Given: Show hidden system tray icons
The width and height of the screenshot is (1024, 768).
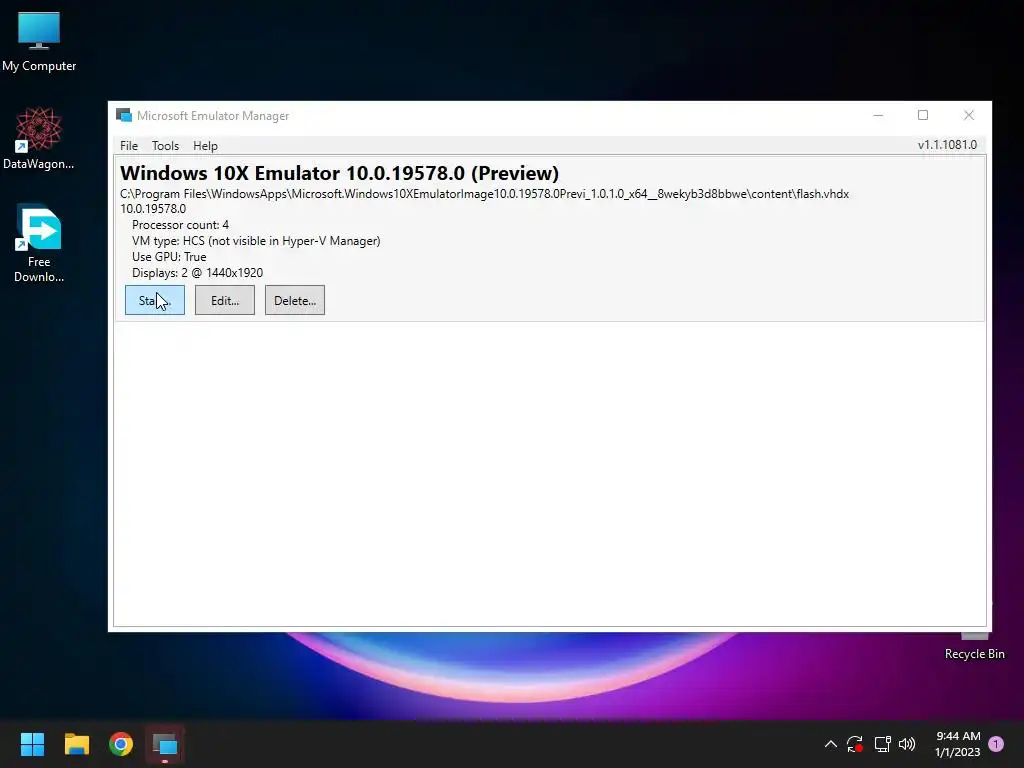Looking at the screenshot, I should tap(831, 744).
